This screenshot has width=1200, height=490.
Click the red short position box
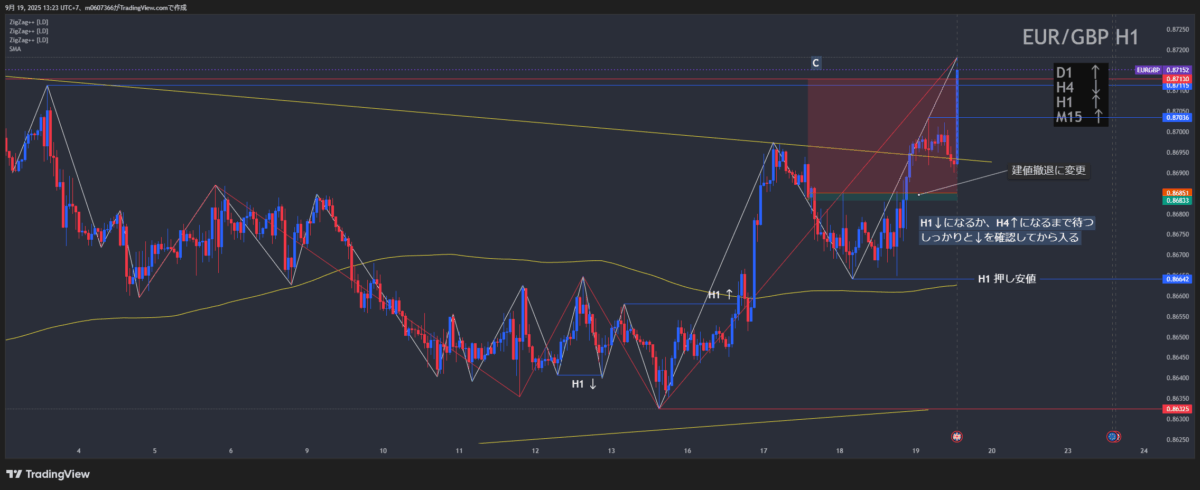tap(880, 135)
